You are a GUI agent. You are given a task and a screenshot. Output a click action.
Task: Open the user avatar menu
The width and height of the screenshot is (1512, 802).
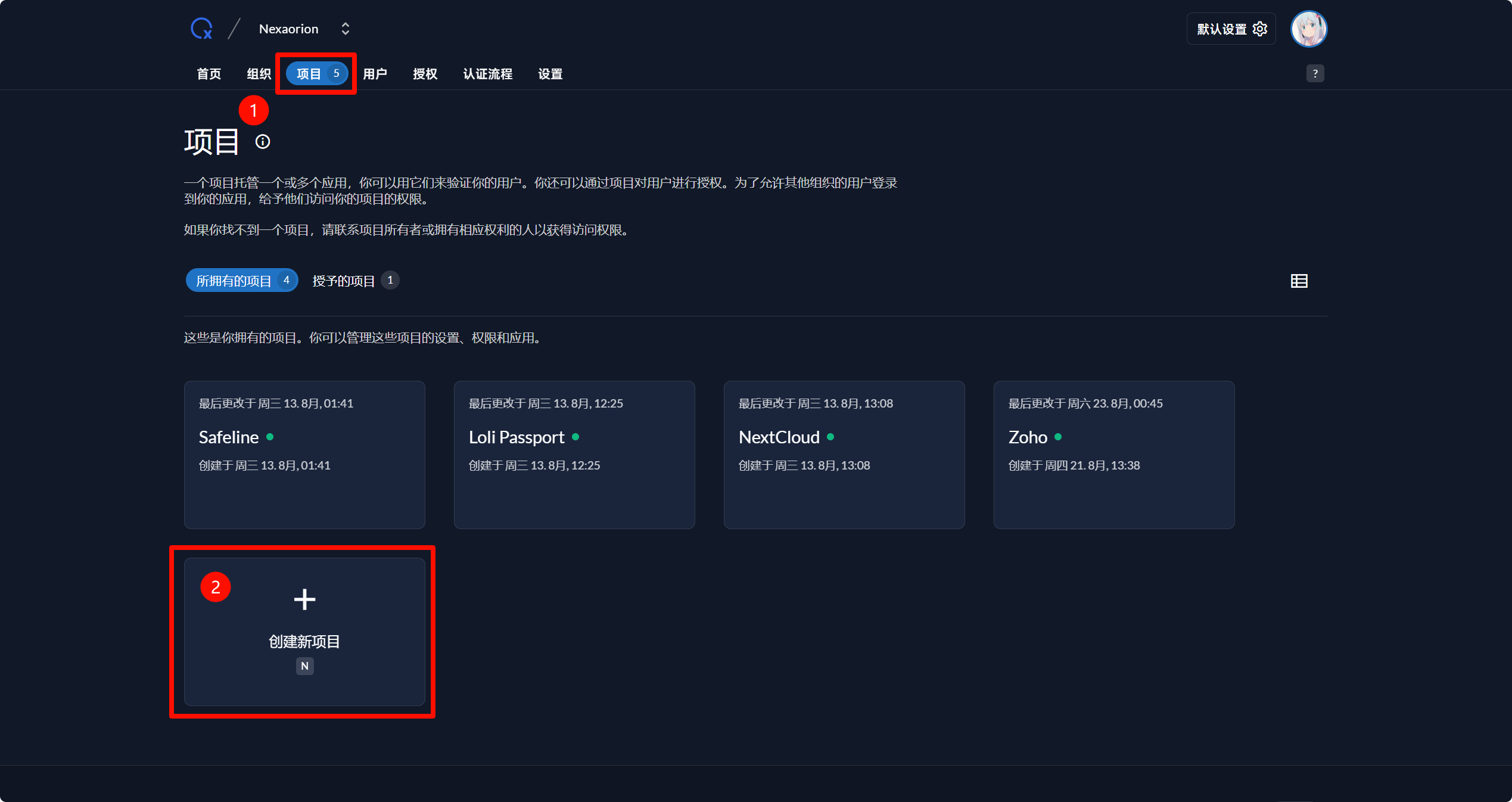tap(1308, 29)
